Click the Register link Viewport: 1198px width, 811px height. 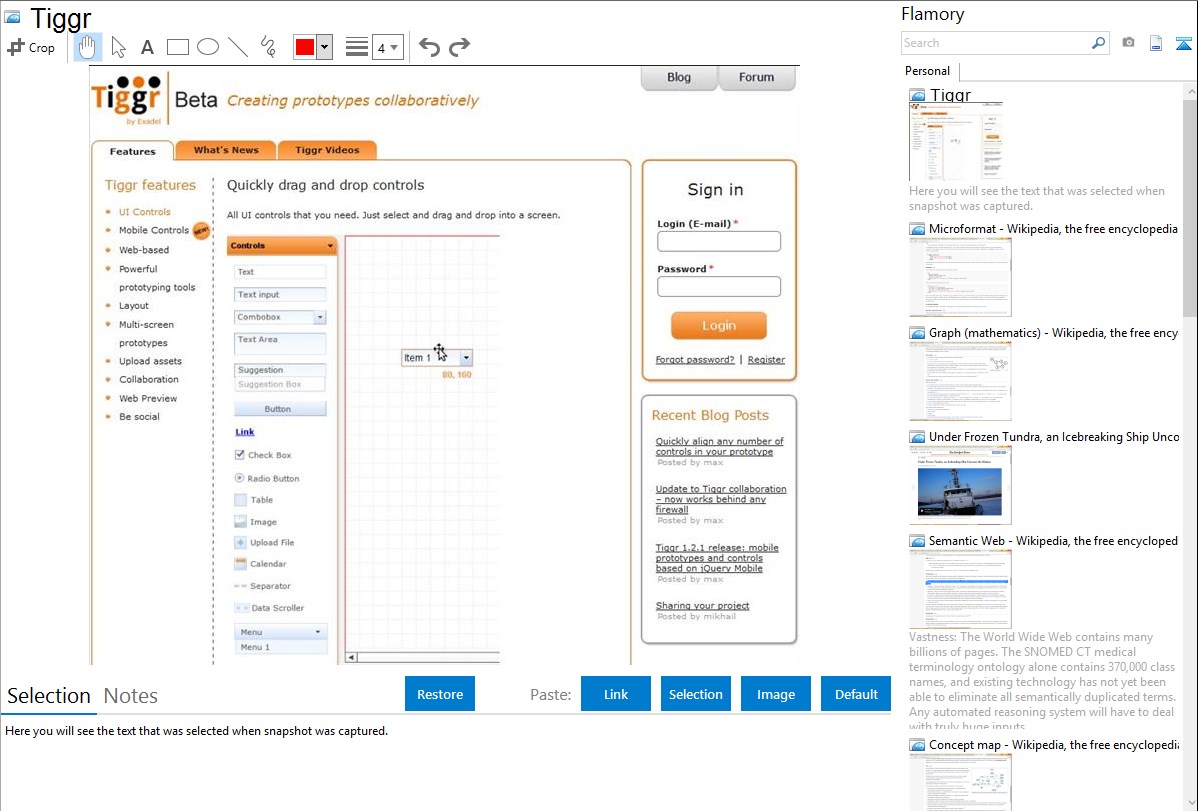point(766,359)
